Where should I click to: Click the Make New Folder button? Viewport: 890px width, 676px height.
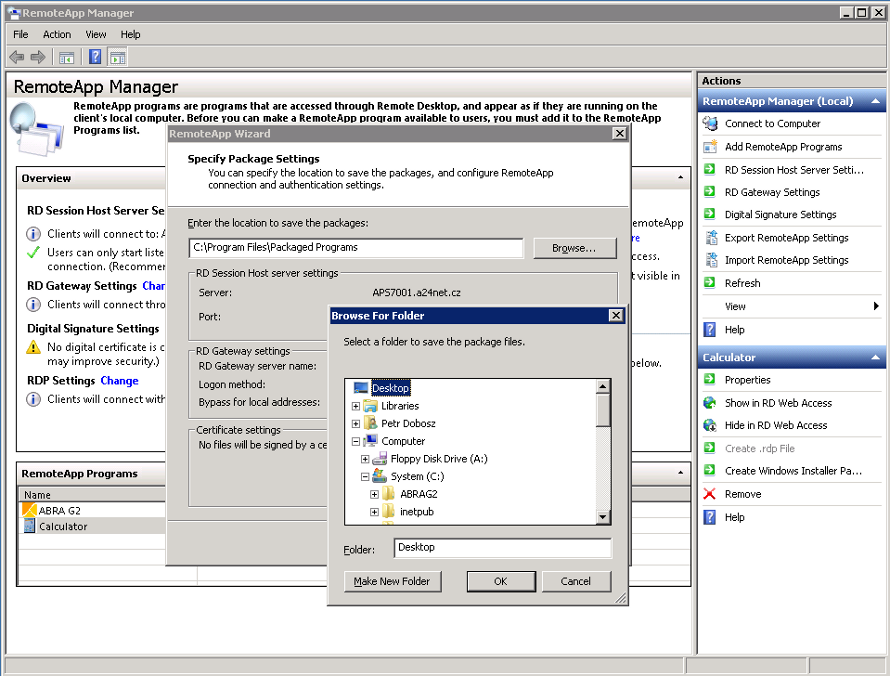pos(392,581)
